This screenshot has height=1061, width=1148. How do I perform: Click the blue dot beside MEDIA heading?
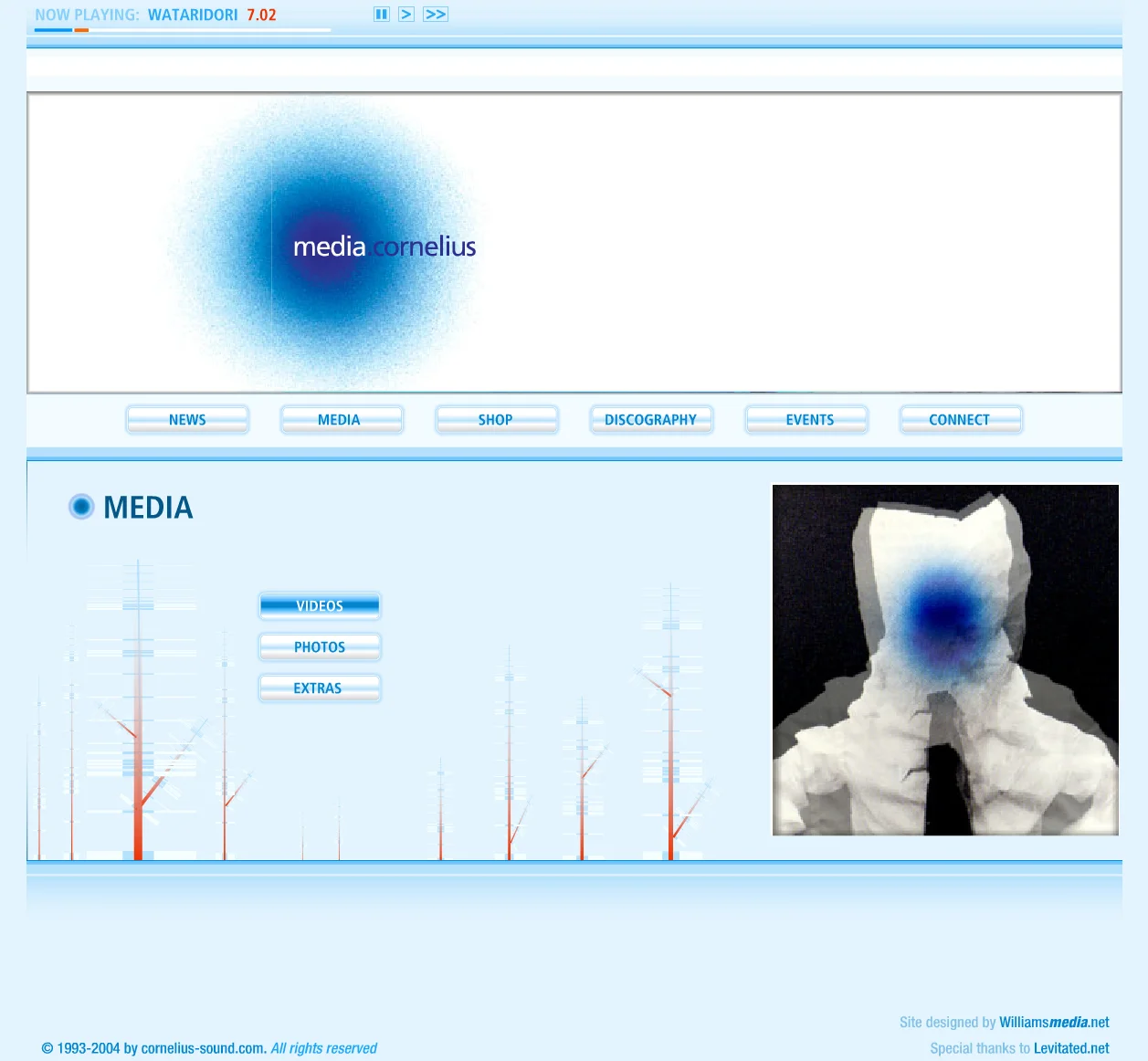(x=81, y=507)
